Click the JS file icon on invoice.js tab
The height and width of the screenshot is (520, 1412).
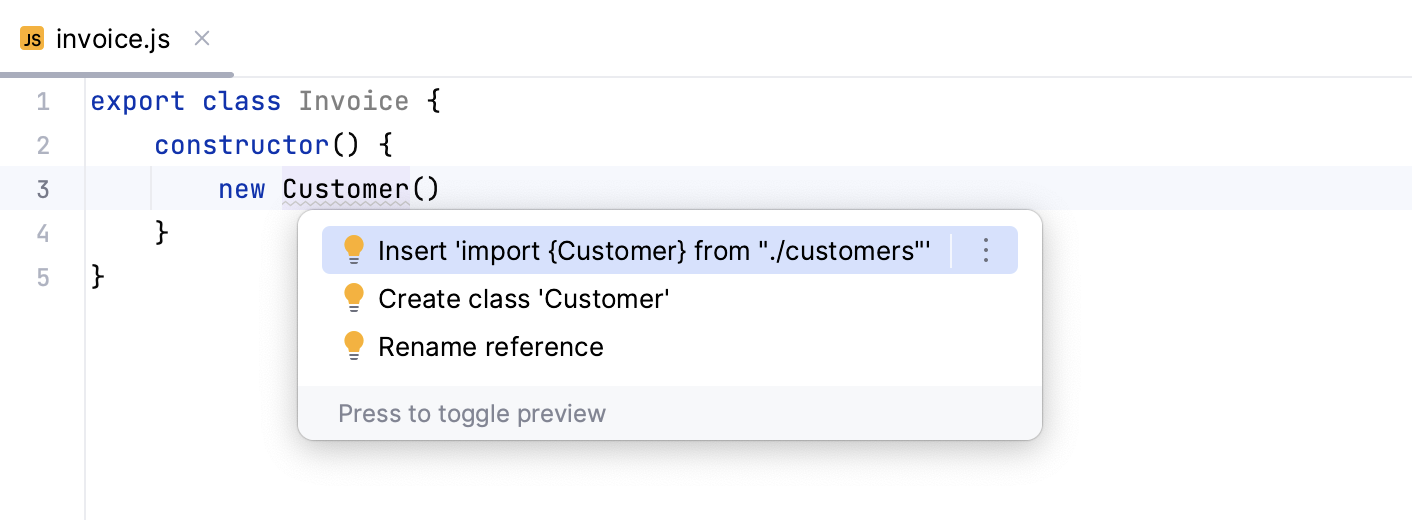pyautogui.click(x=32, y=39)
